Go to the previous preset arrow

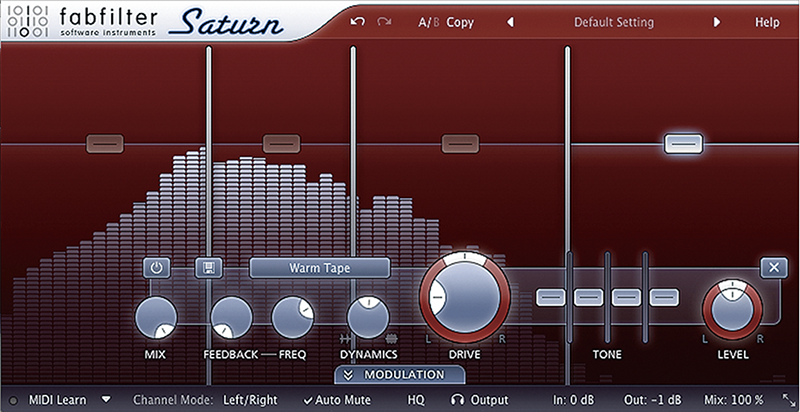tap(510, 22)
